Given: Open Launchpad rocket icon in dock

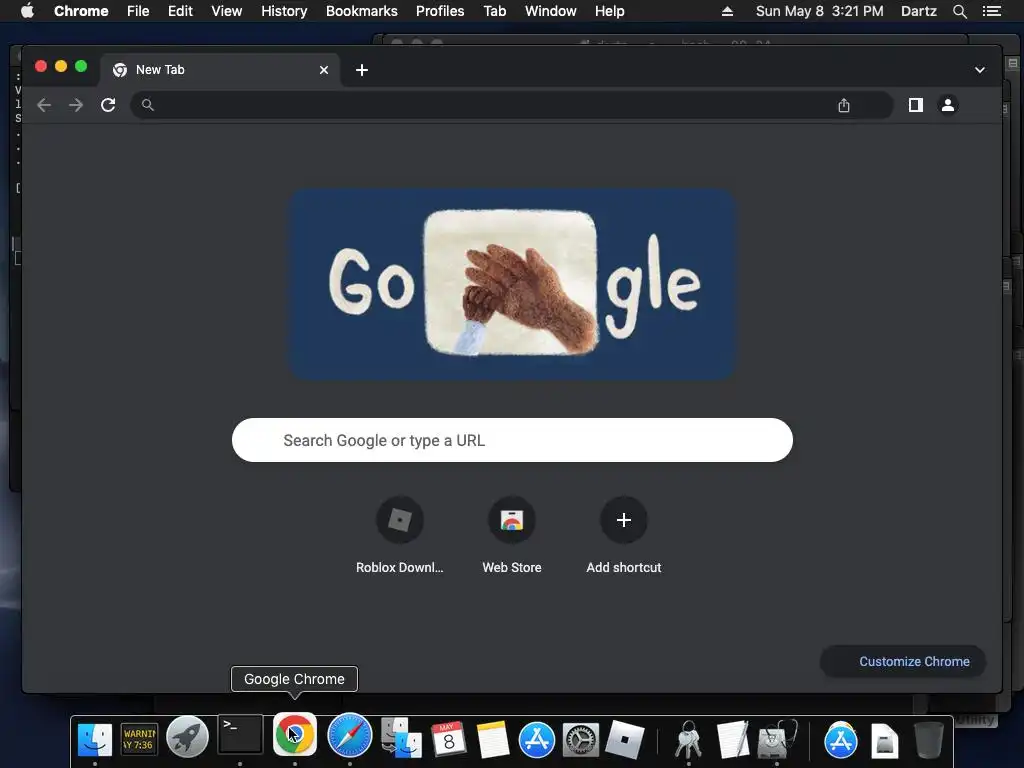Looking at the screenshot, I should 187,737.
